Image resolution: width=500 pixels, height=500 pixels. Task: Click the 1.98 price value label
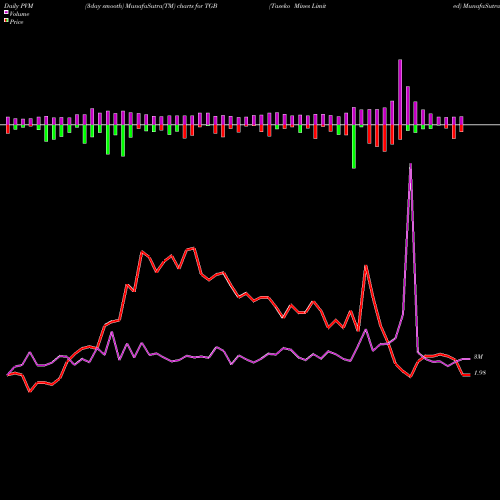(x=480, y=373)
